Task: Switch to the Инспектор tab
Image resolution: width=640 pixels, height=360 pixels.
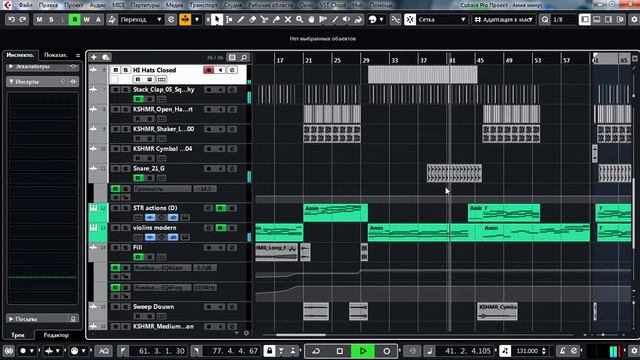Action: [20, 55]
